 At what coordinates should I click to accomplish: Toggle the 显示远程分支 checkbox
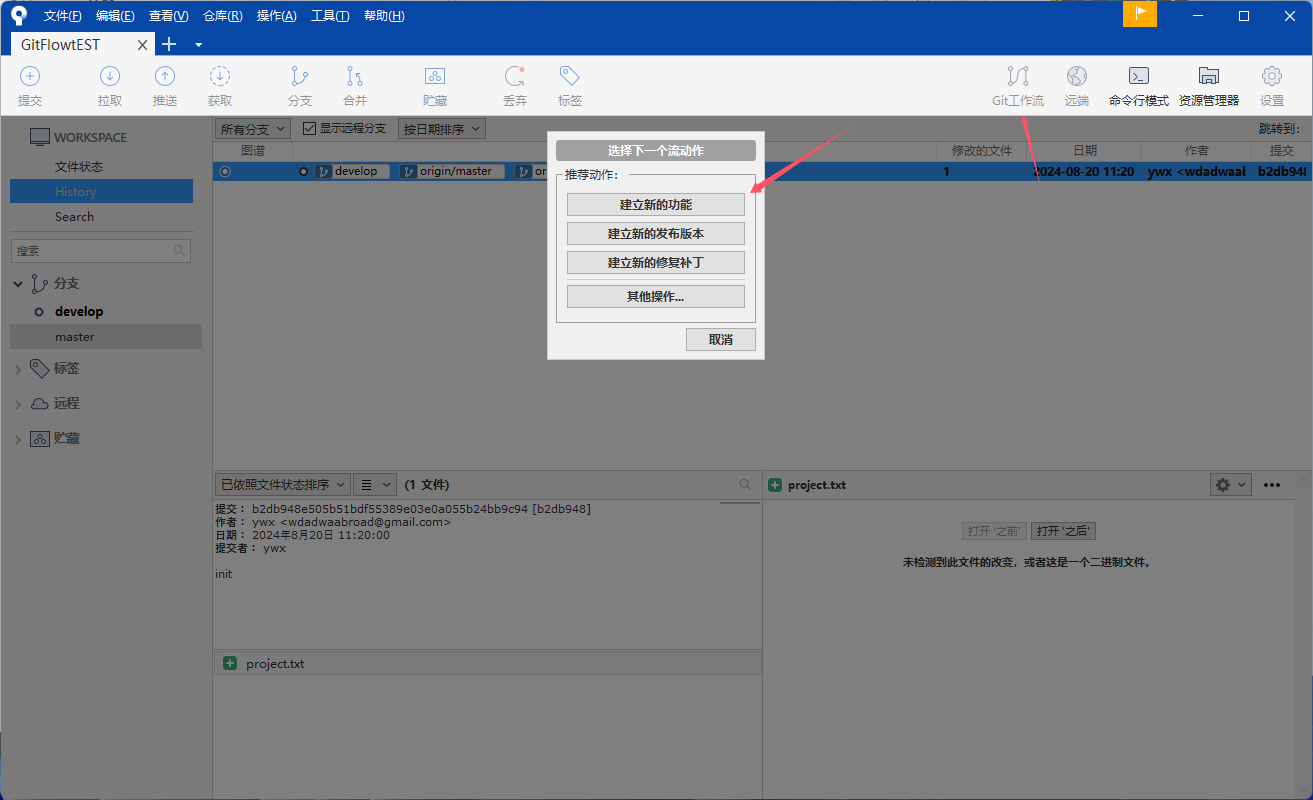pos(309,129)
